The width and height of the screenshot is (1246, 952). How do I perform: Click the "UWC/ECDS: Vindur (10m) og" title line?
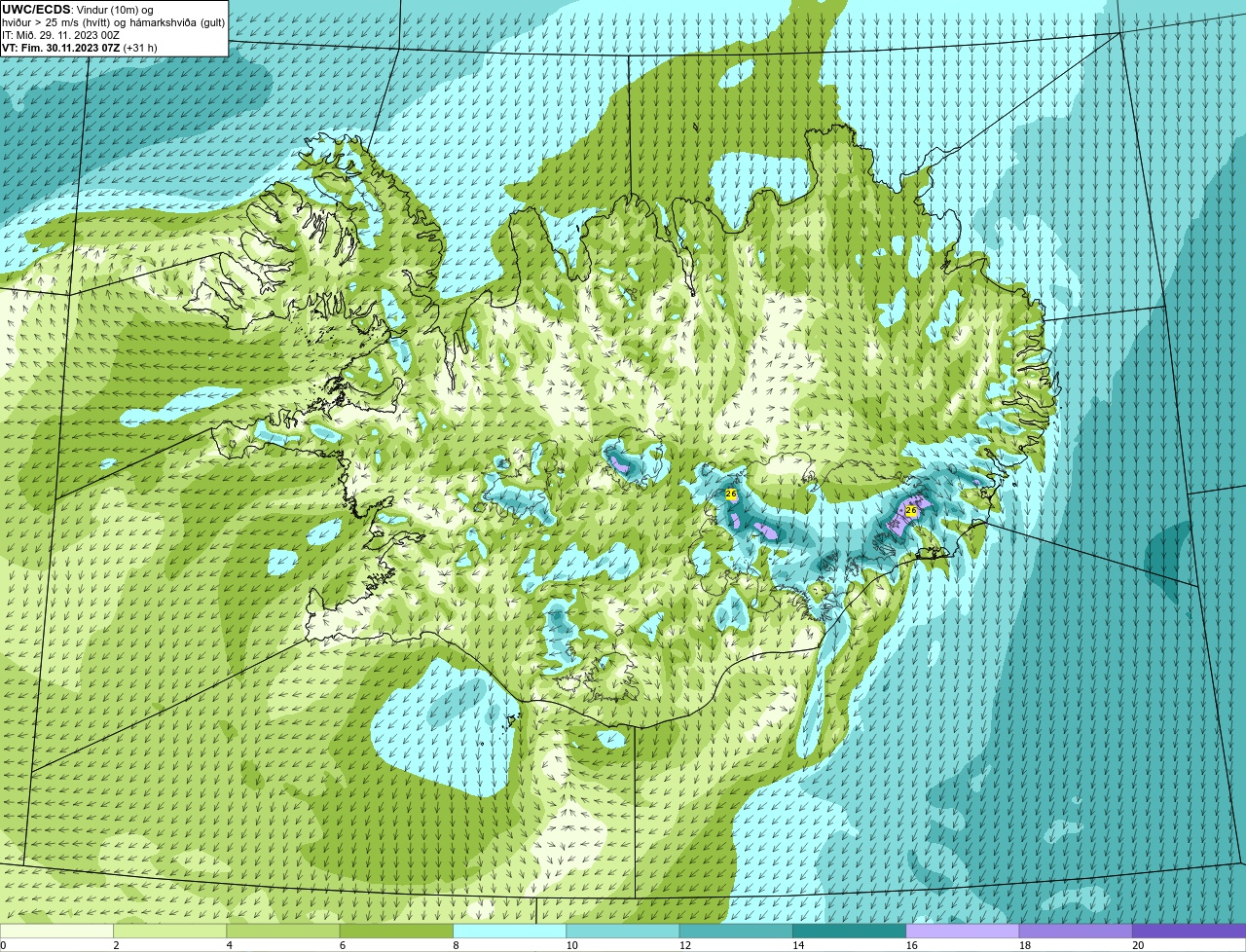[x=78, y=10]
